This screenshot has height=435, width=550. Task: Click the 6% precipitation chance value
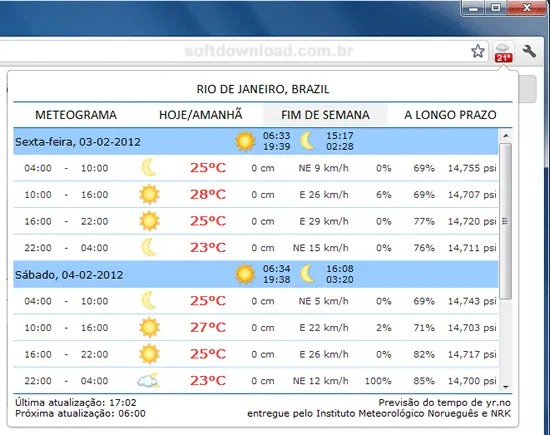383,195
